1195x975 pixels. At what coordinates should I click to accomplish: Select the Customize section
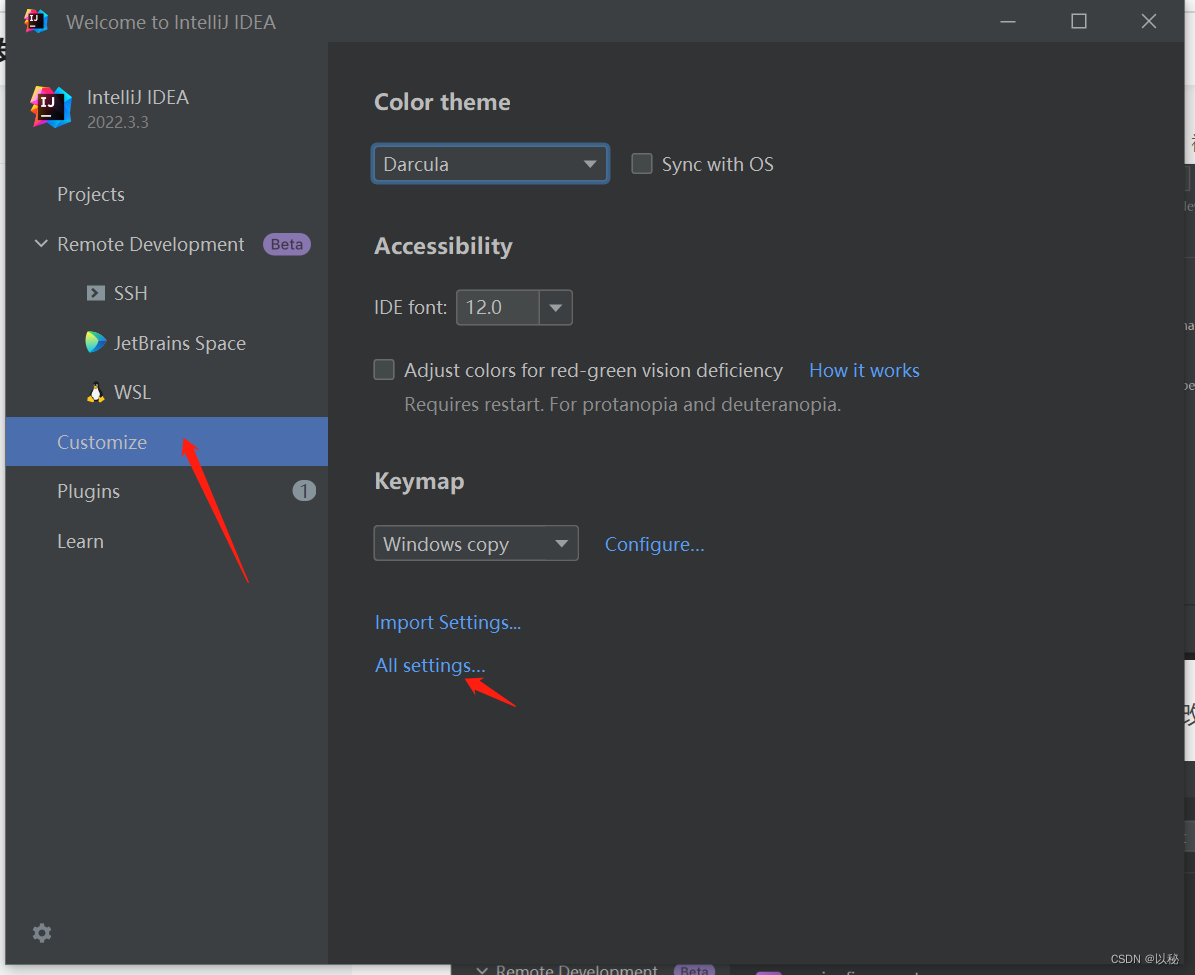[x=167, y=442]
